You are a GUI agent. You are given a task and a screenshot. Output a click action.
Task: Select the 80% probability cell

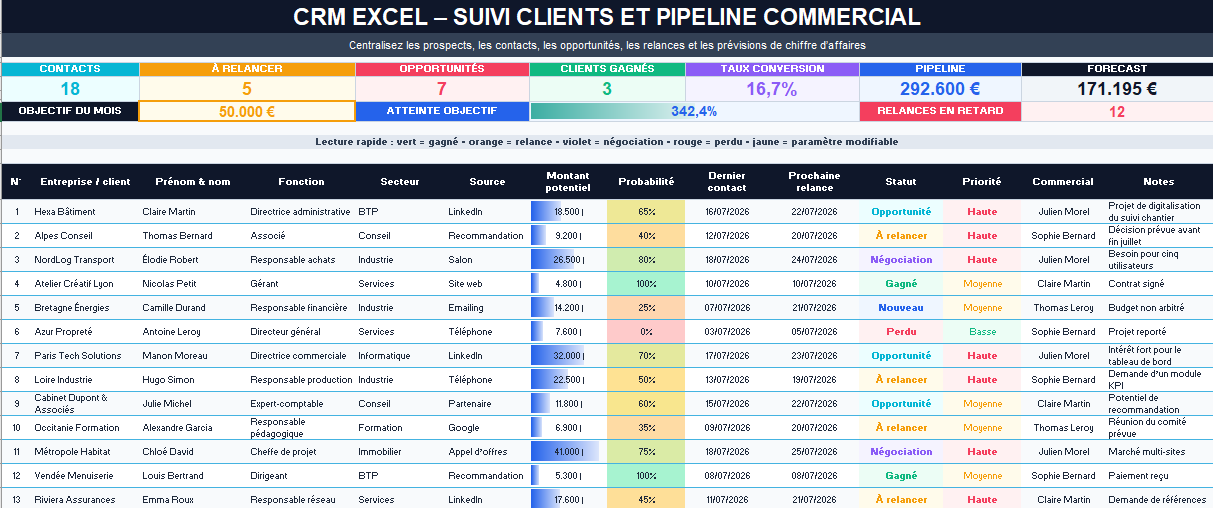[x=646, y=260]
